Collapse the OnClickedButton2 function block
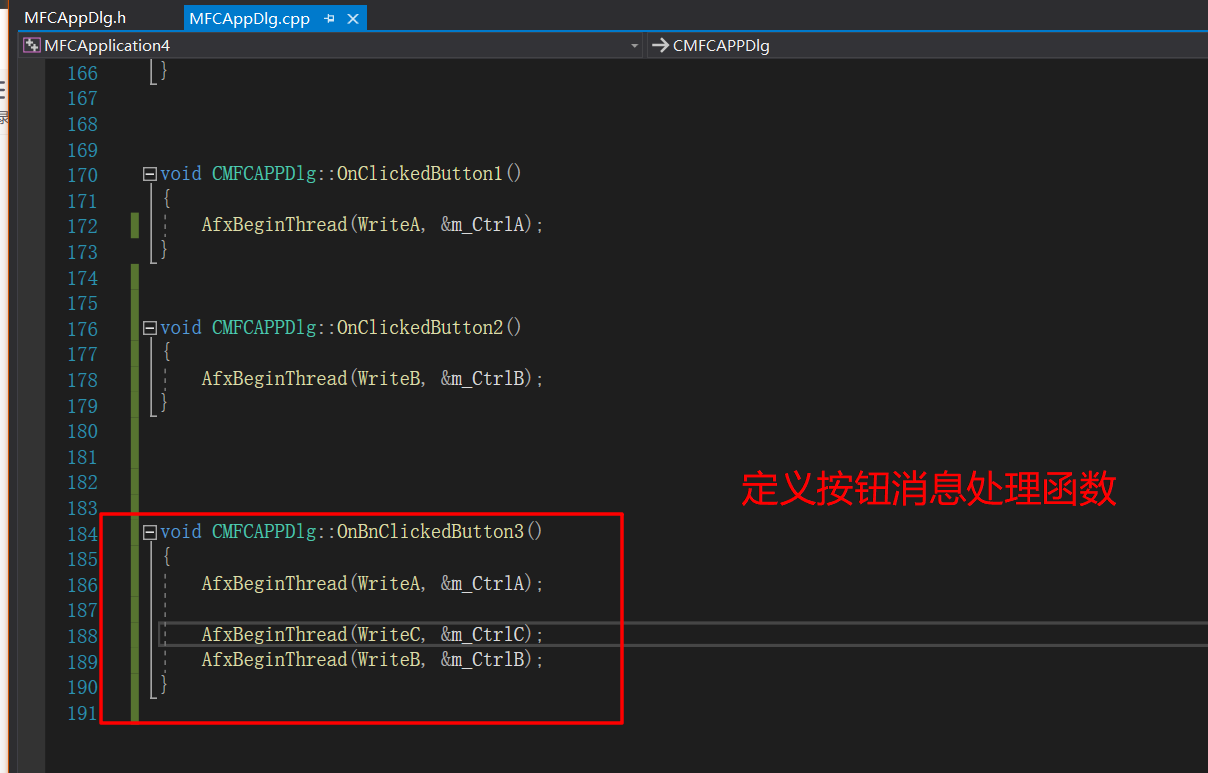 (x=150, y=328)
